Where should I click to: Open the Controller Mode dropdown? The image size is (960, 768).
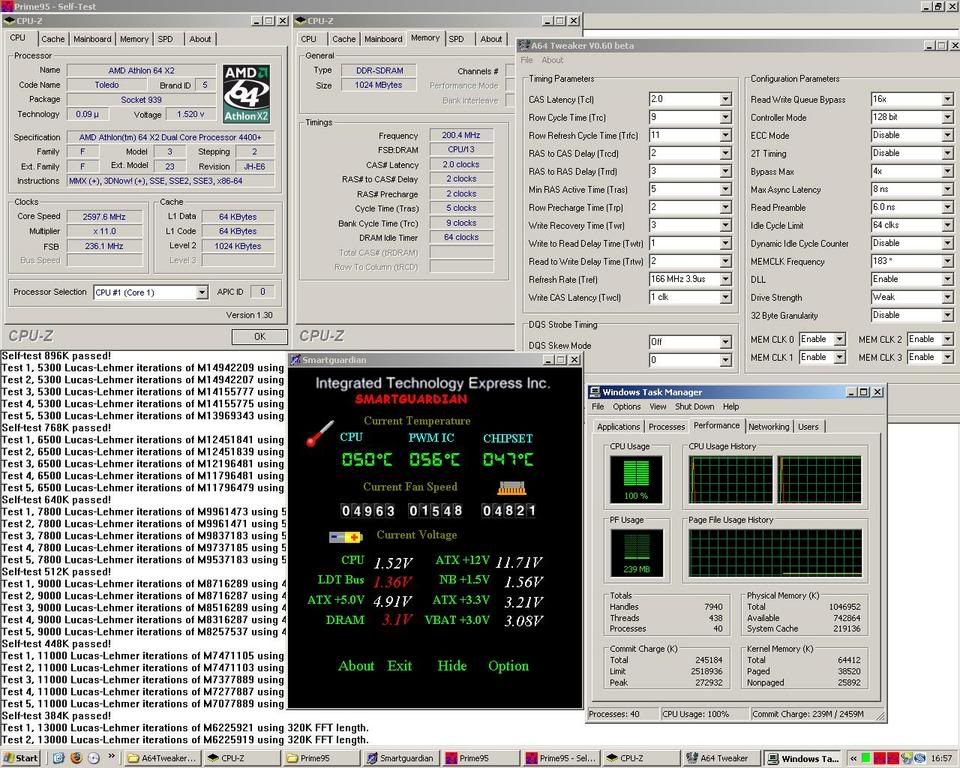[947, 117]
